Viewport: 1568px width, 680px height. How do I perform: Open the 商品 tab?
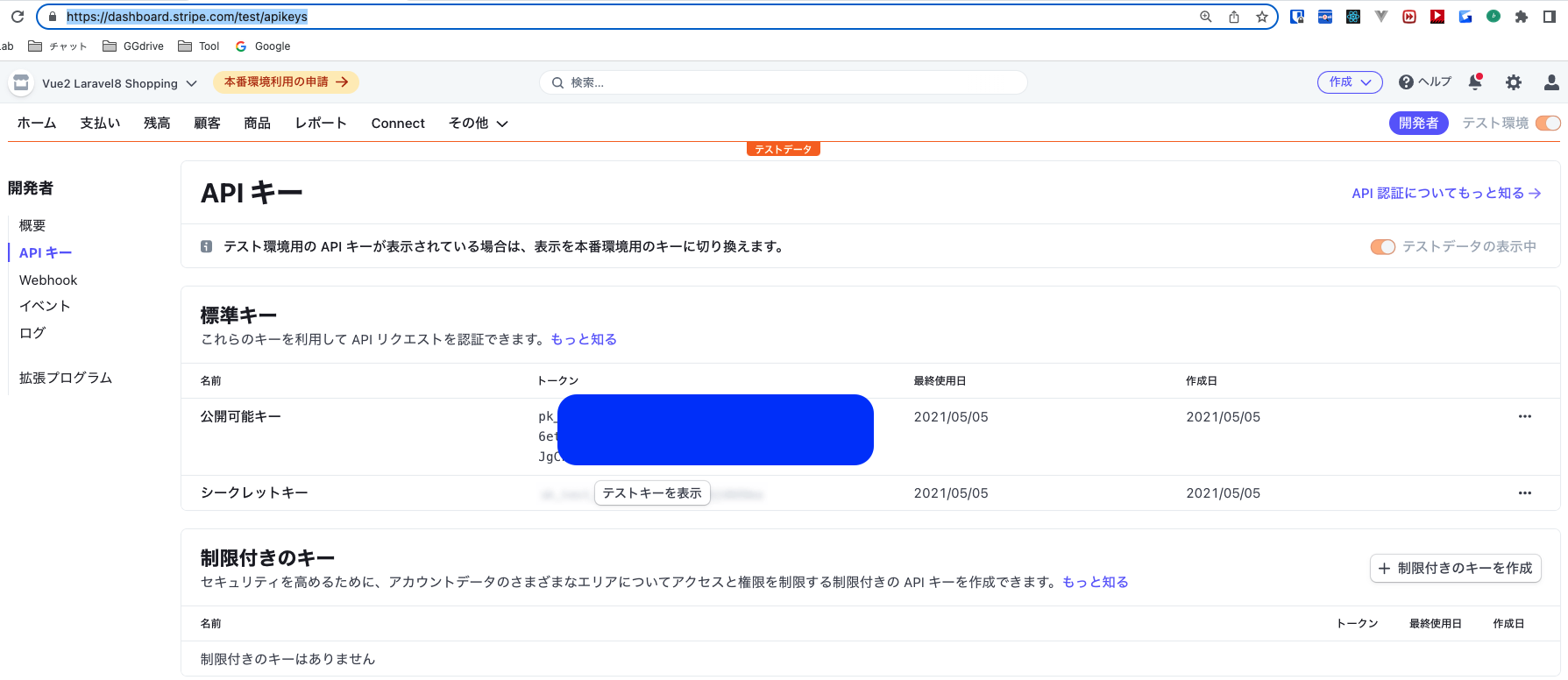pos(257,124)
